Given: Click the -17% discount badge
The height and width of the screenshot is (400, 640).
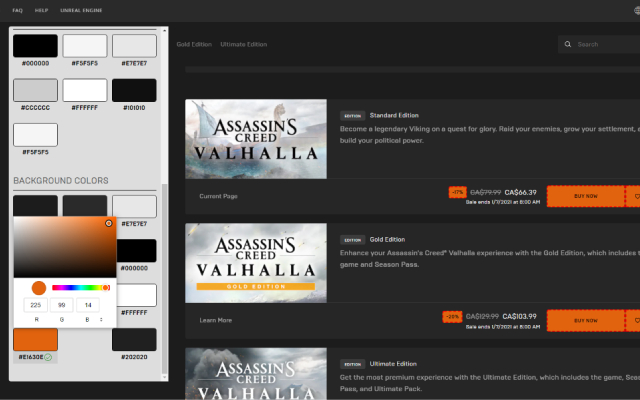Looking at the screenshot, I should click(457, 191).
